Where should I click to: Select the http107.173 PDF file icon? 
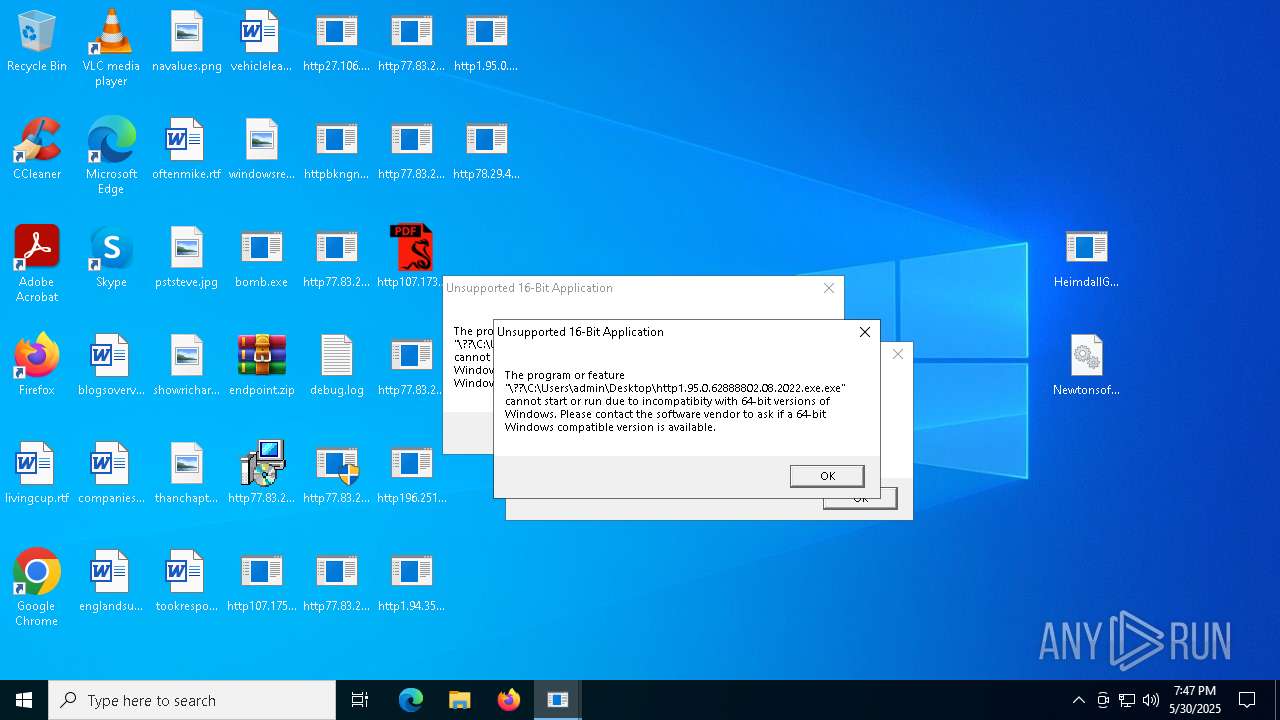tap(411, 258)
